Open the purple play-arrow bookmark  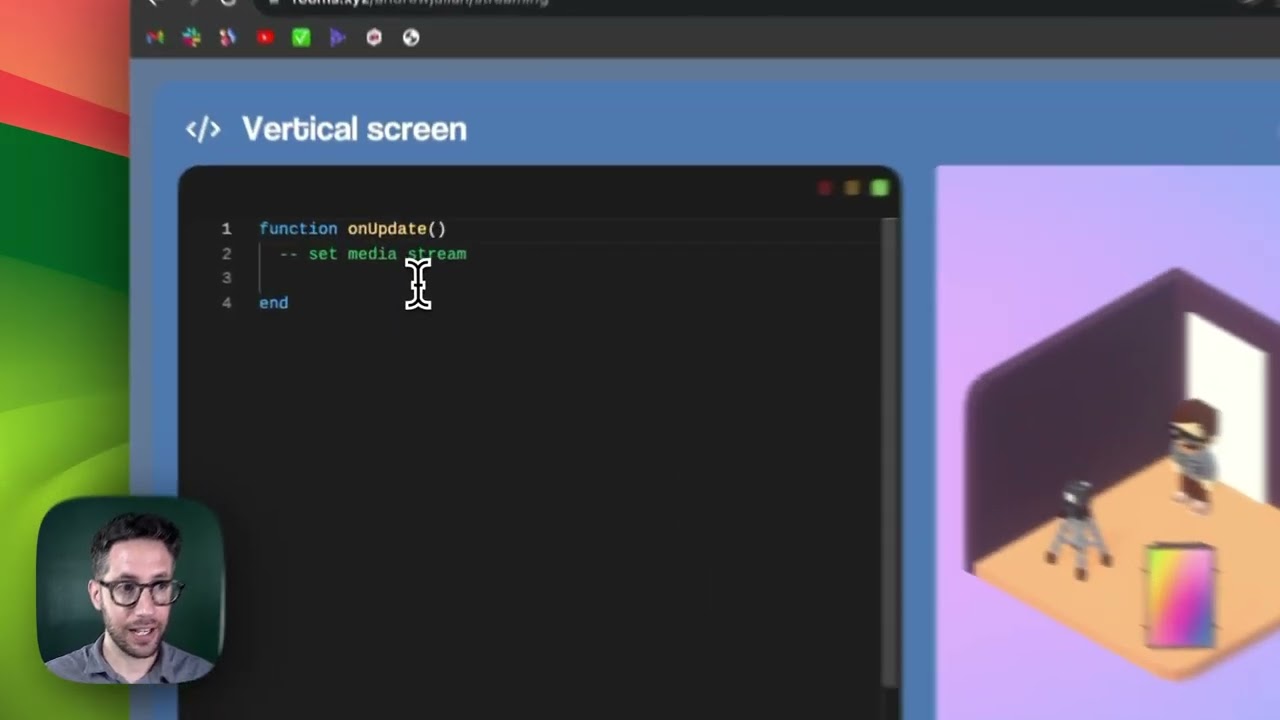[338, 38]
